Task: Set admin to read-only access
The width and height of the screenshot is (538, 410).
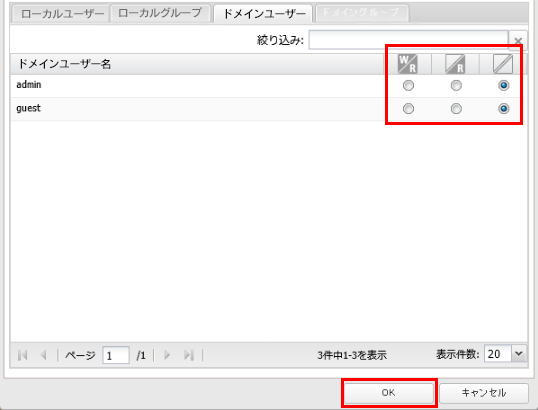Action: point(456,85)
